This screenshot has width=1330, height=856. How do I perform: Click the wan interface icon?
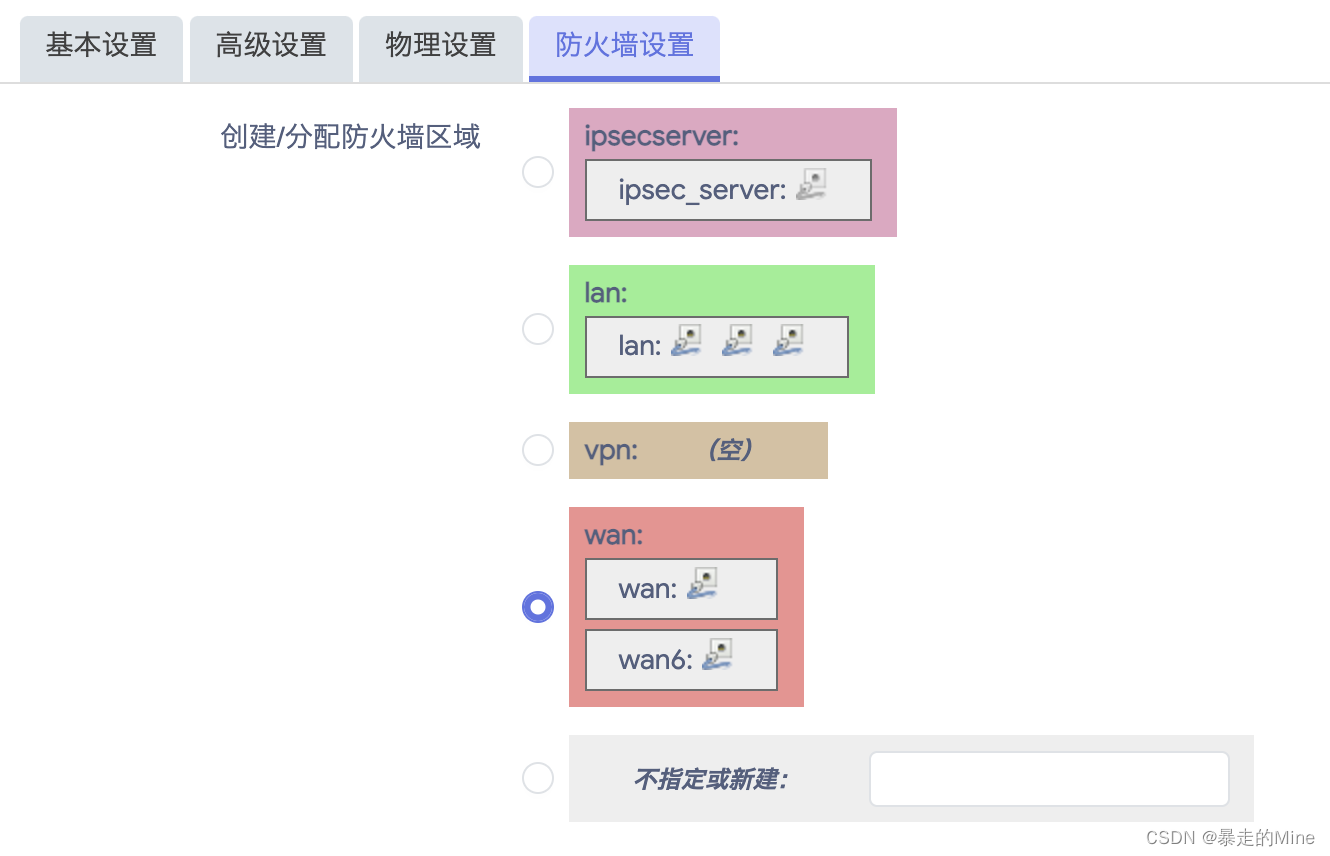[703, 584]
